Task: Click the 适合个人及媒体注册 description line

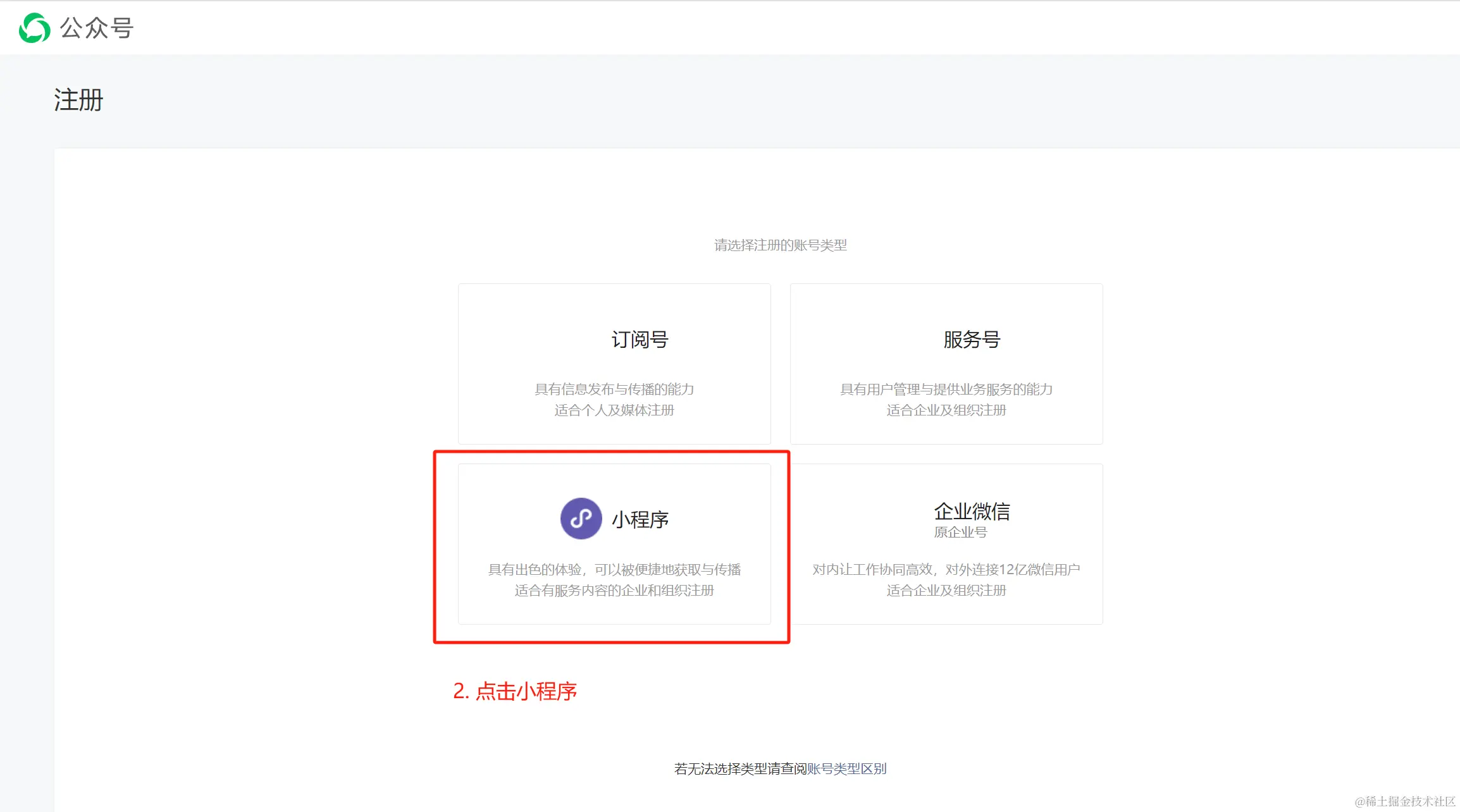Action: (614, 410)
